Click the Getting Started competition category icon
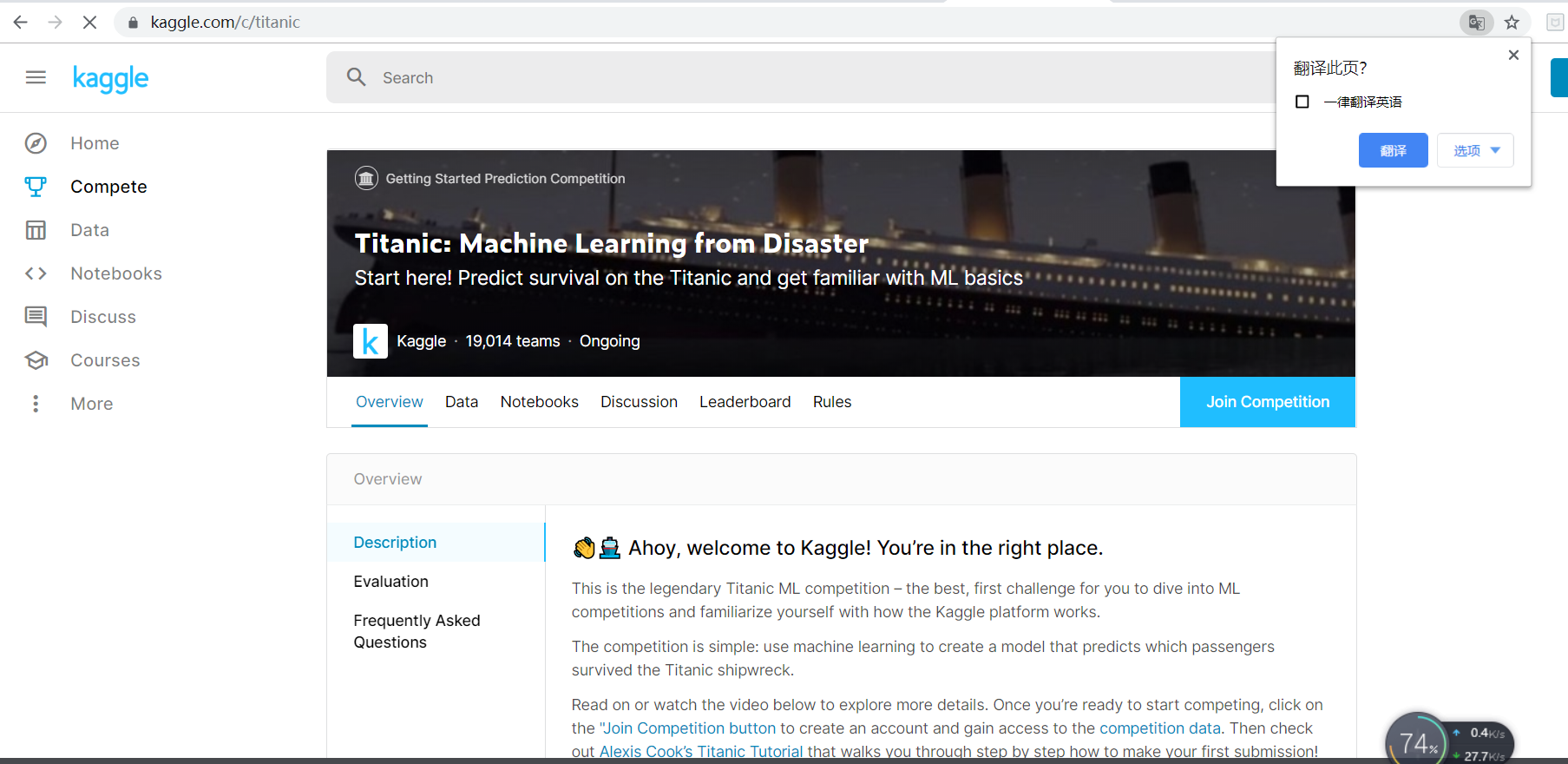 point(366,178)
